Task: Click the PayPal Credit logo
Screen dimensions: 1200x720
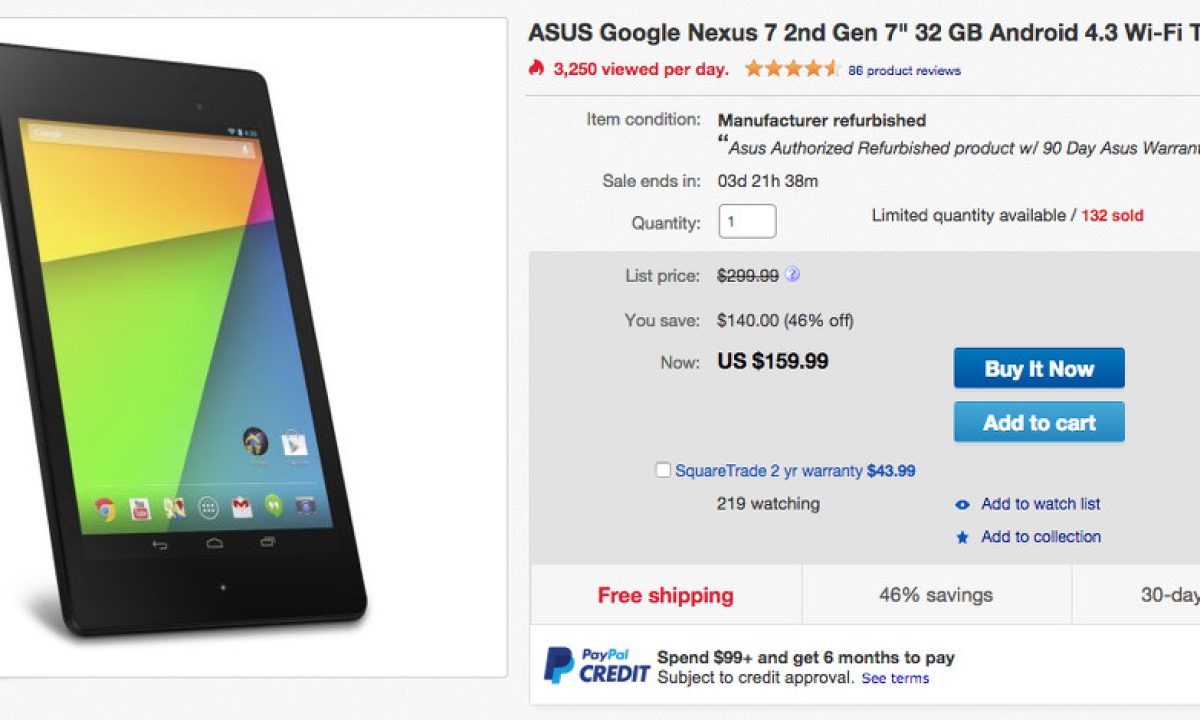Action: click(x=596, y=666)
